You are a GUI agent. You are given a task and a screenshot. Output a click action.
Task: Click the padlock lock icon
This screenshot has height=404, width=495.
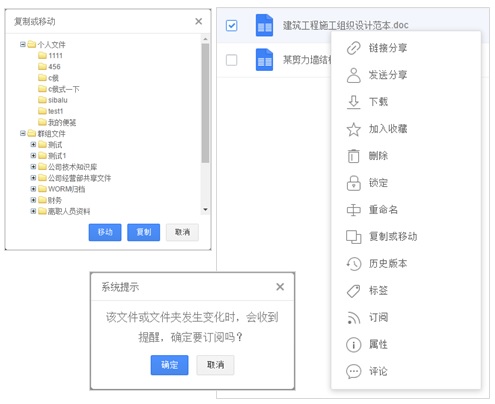pyautogui.click(x=353, y=183)
